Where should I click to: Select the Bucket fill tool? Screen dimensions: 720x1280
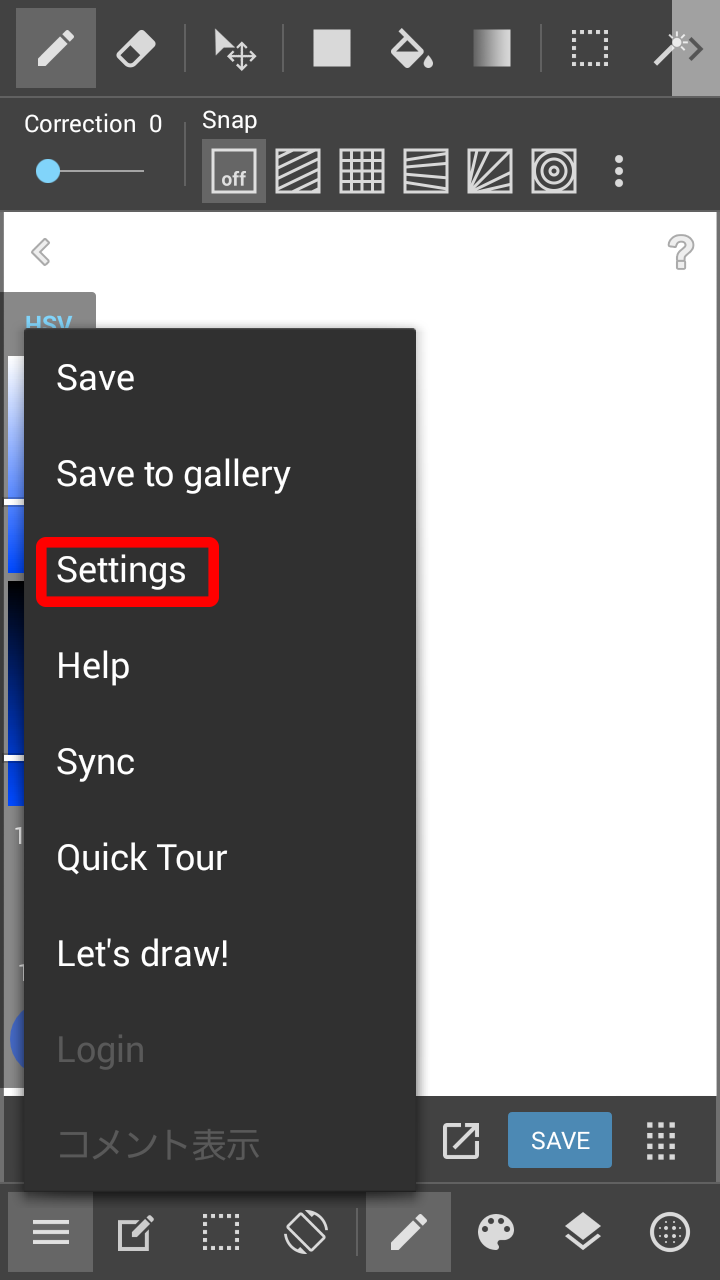(411, 48)
